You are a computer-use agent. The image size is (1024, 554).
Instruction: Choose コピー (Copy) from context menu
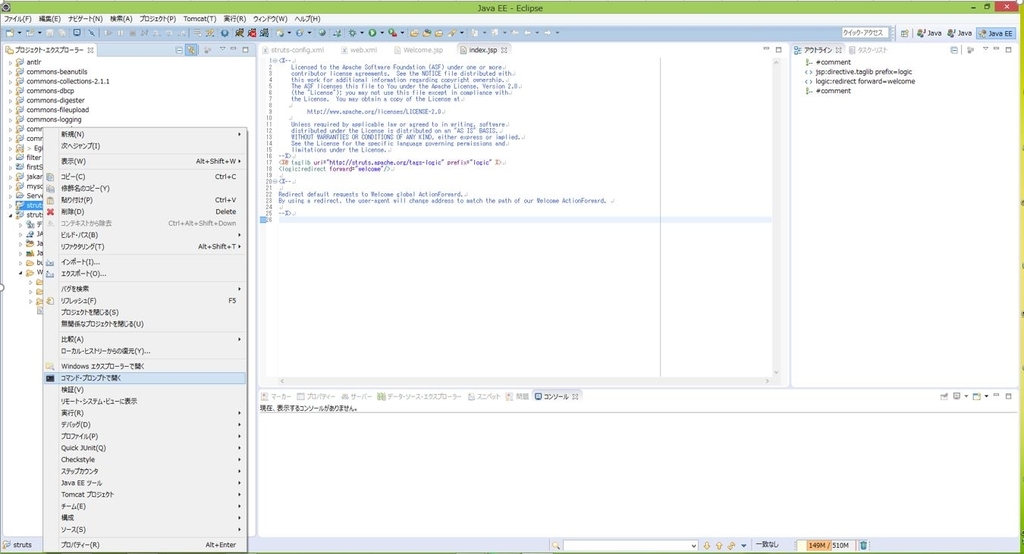click(x=144, y=176)
